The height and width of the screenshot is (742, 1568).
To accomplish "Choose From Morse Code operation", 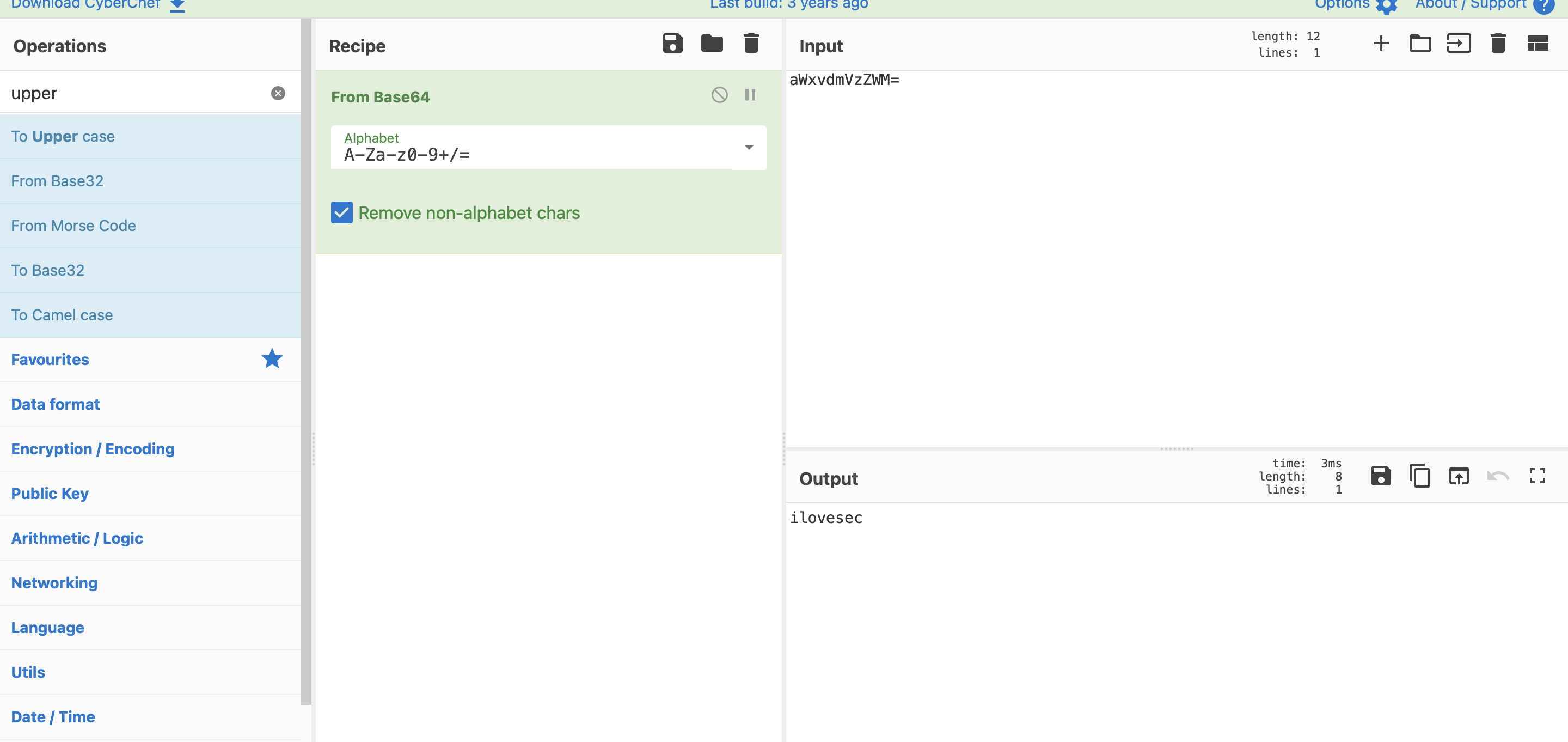I will pyautogui.click(x=73, y=226).
